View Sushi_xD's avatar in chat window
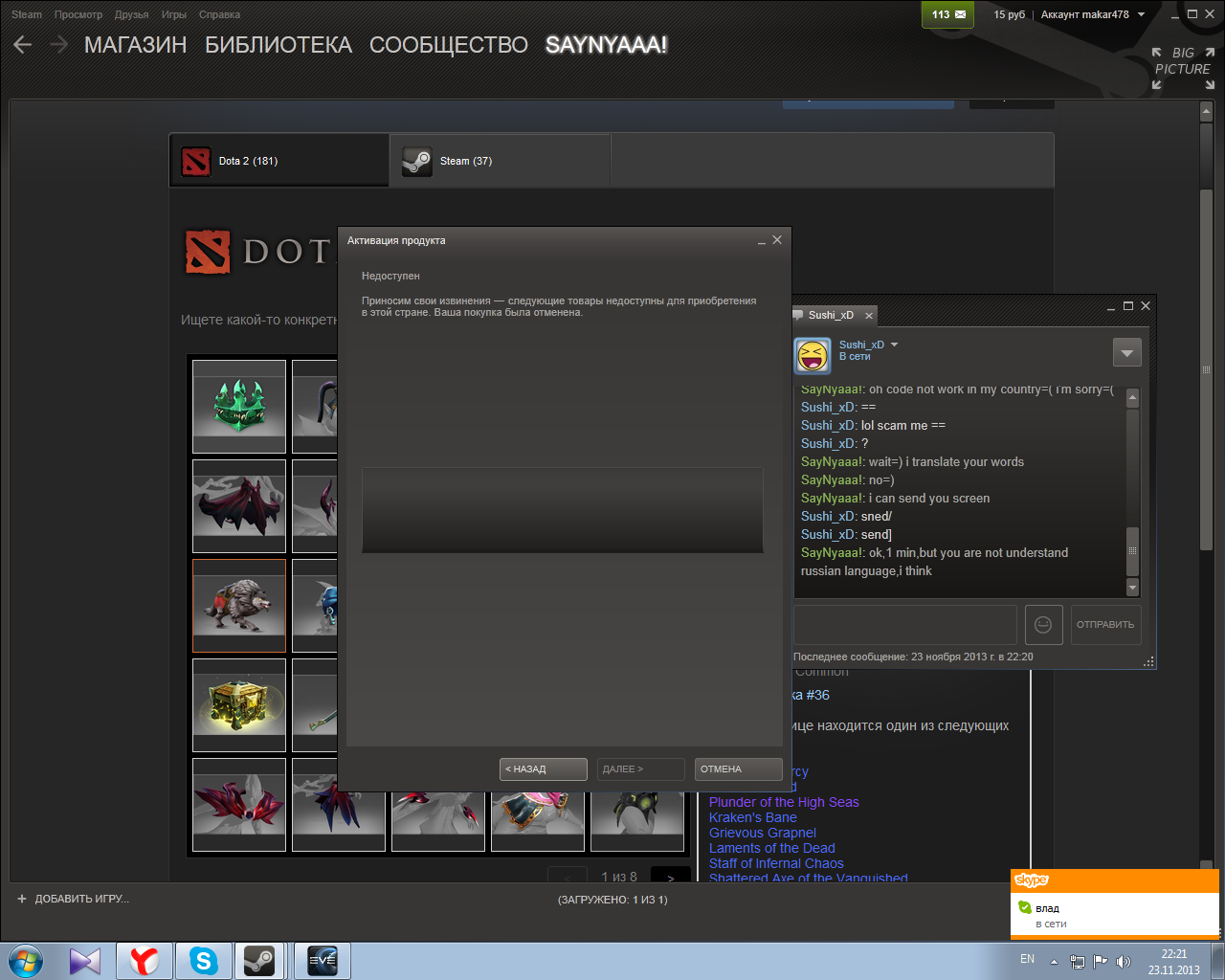The width and height of the screenshot is (1225, 980). tap(813, 356)
